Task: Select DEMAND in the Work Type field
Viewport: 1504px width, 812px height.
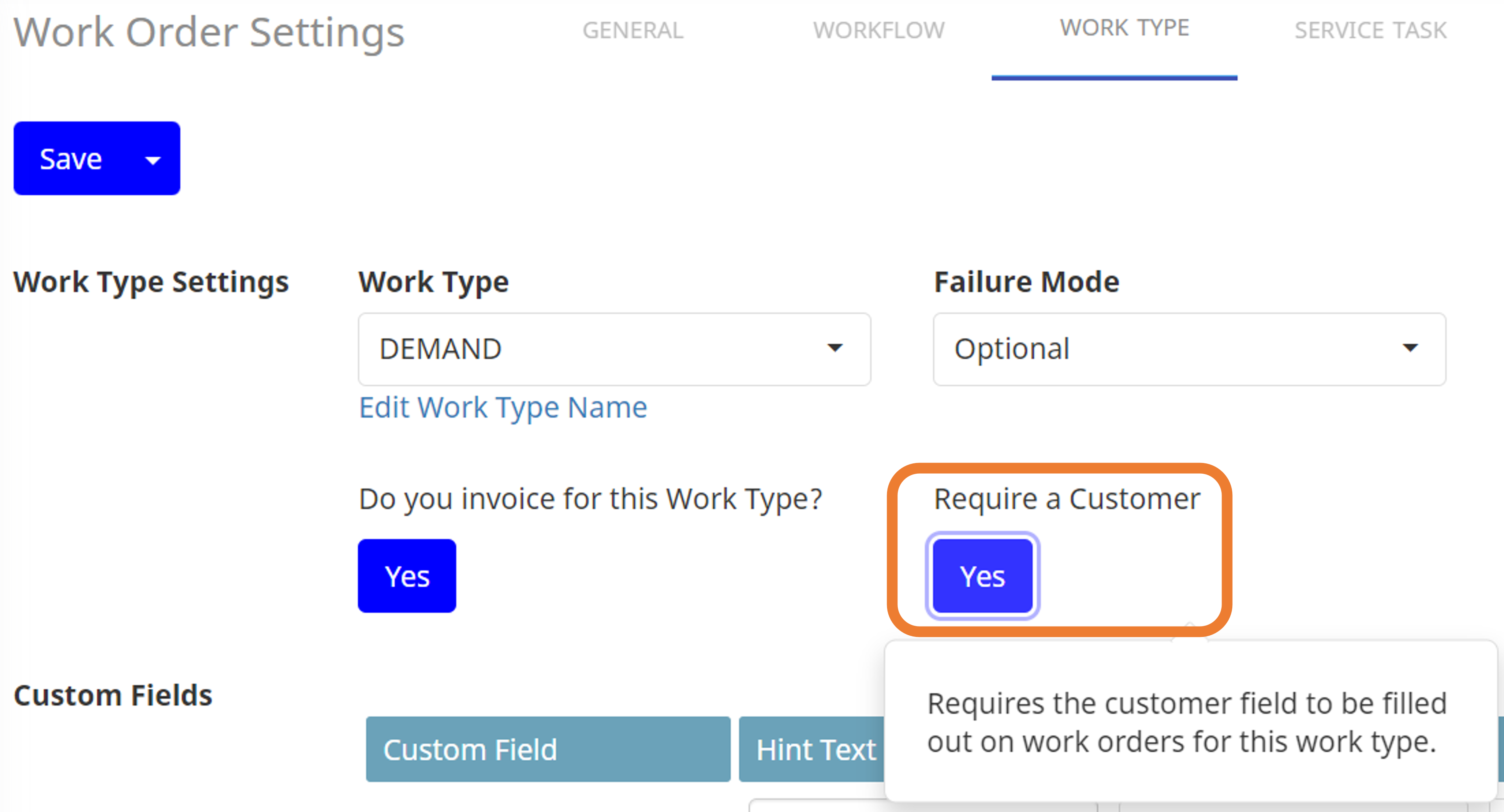Action: pyautogui.click(x=613, y=349)
